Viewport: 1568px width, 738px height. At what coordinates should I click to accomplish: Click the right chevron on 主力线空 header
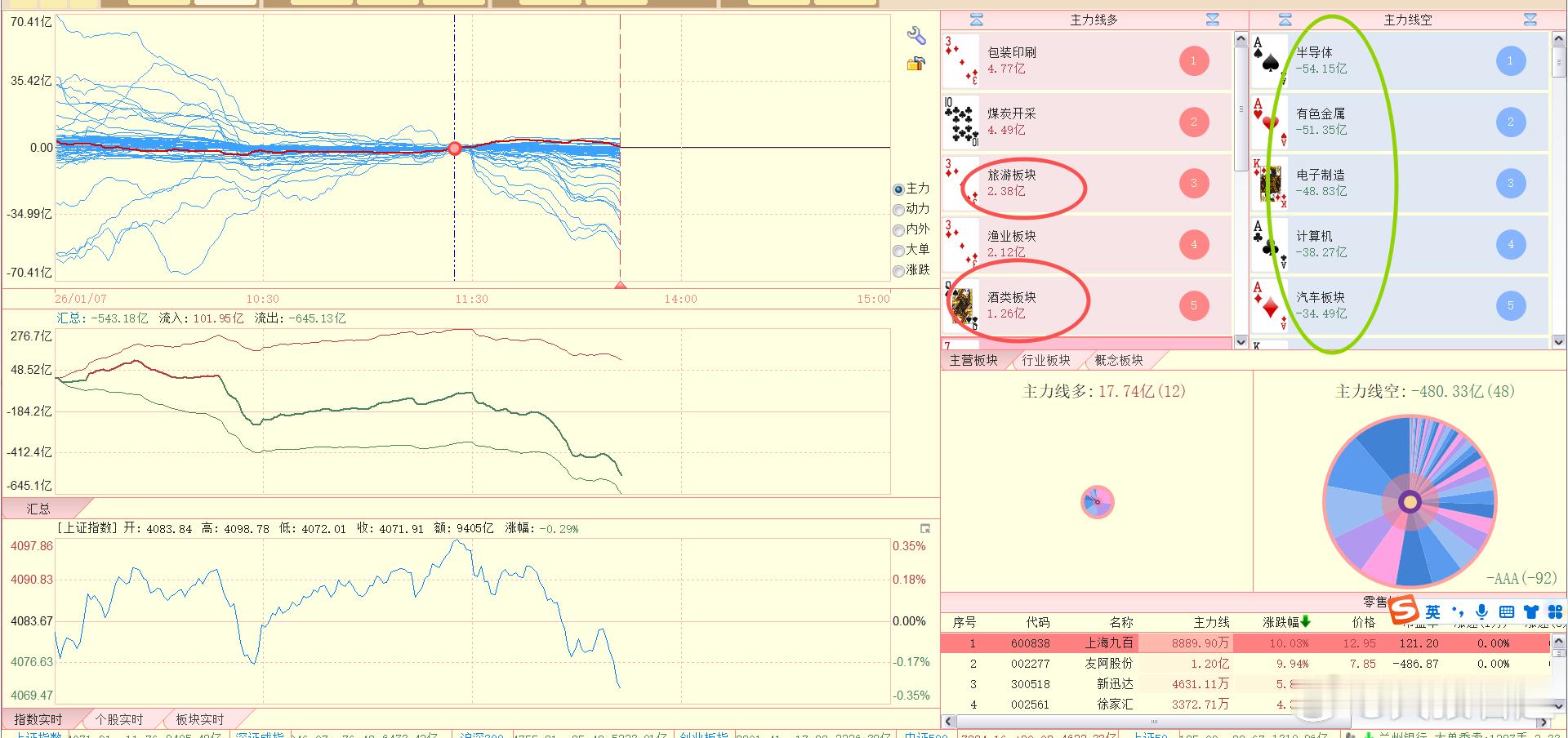point(1530,19)
